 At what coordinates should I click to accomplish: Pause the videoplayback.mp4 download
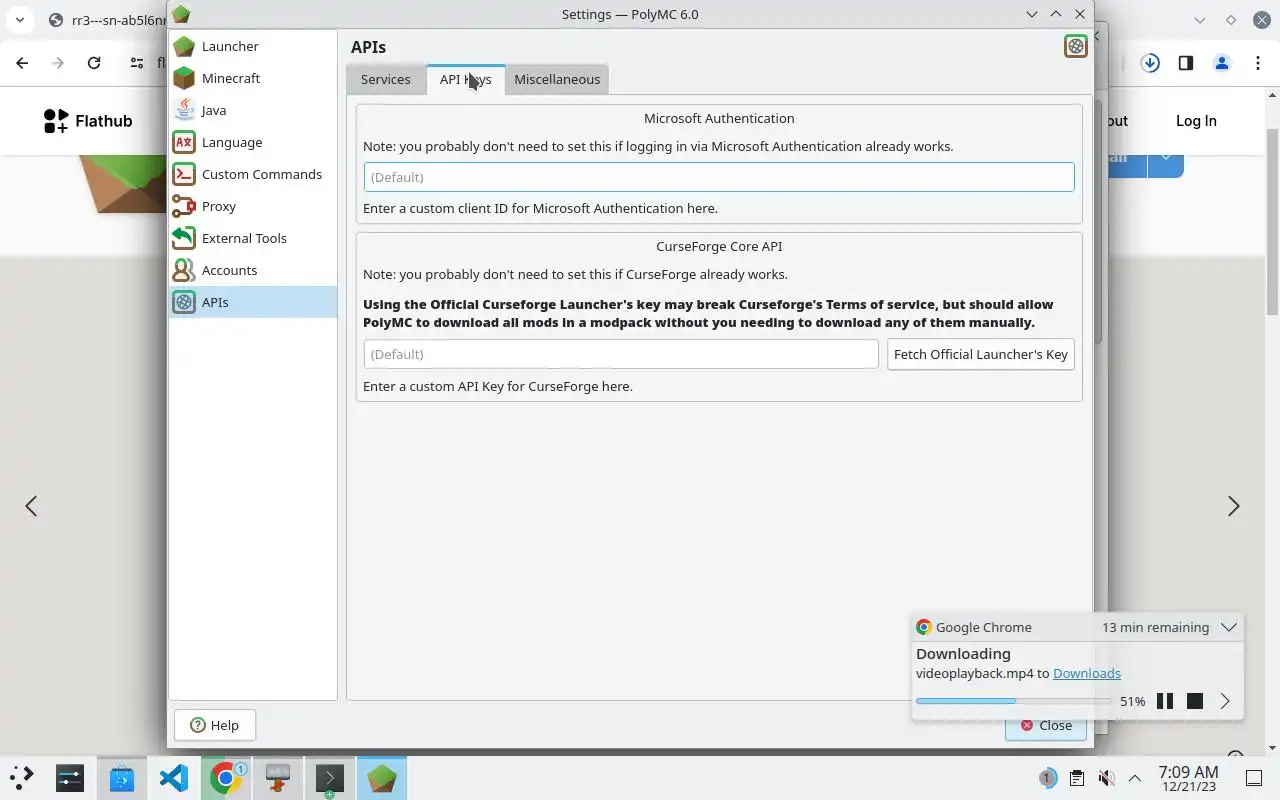[x=1165, y=701]
